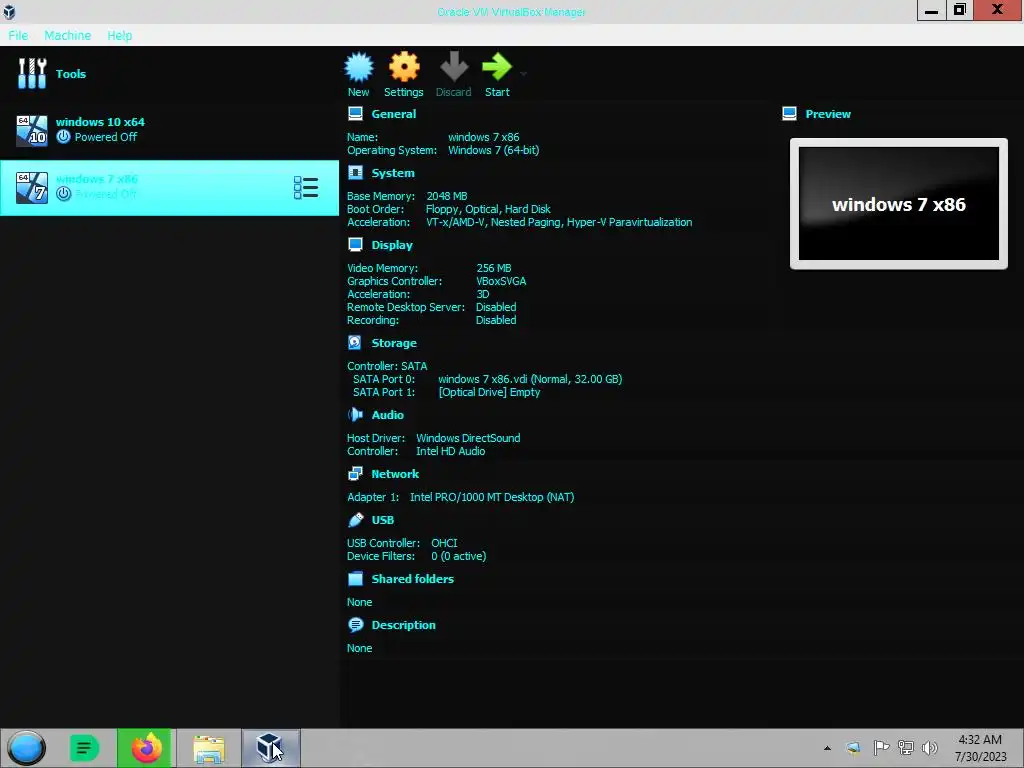This screenshot has height=768, width=1024.
Task: Open the Storage section header
Action: coord(394,343)
